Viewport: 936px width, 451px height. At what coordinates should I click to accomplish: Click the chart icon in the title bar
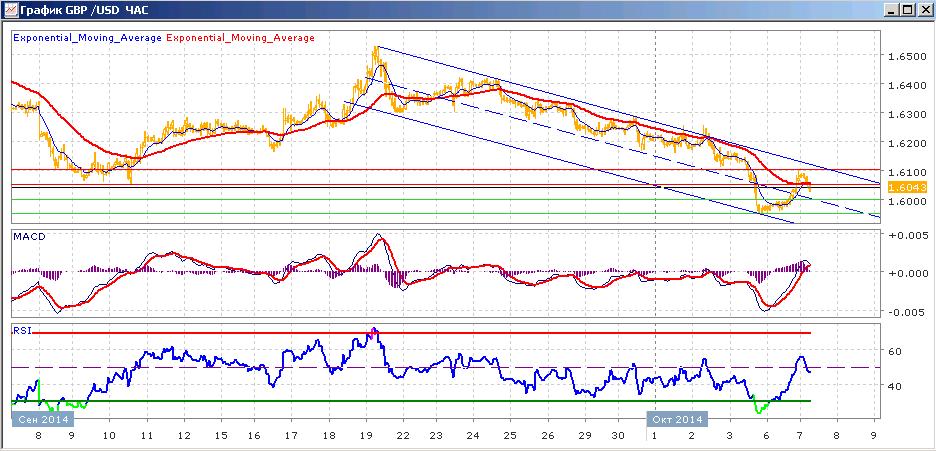click(x=10, y=10)
